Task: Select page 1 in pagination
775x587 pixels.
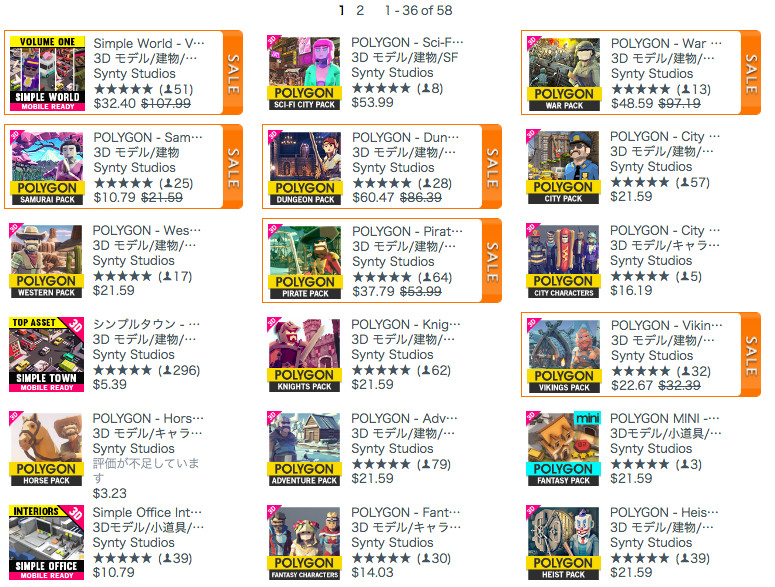Action: tap(342, 10)
